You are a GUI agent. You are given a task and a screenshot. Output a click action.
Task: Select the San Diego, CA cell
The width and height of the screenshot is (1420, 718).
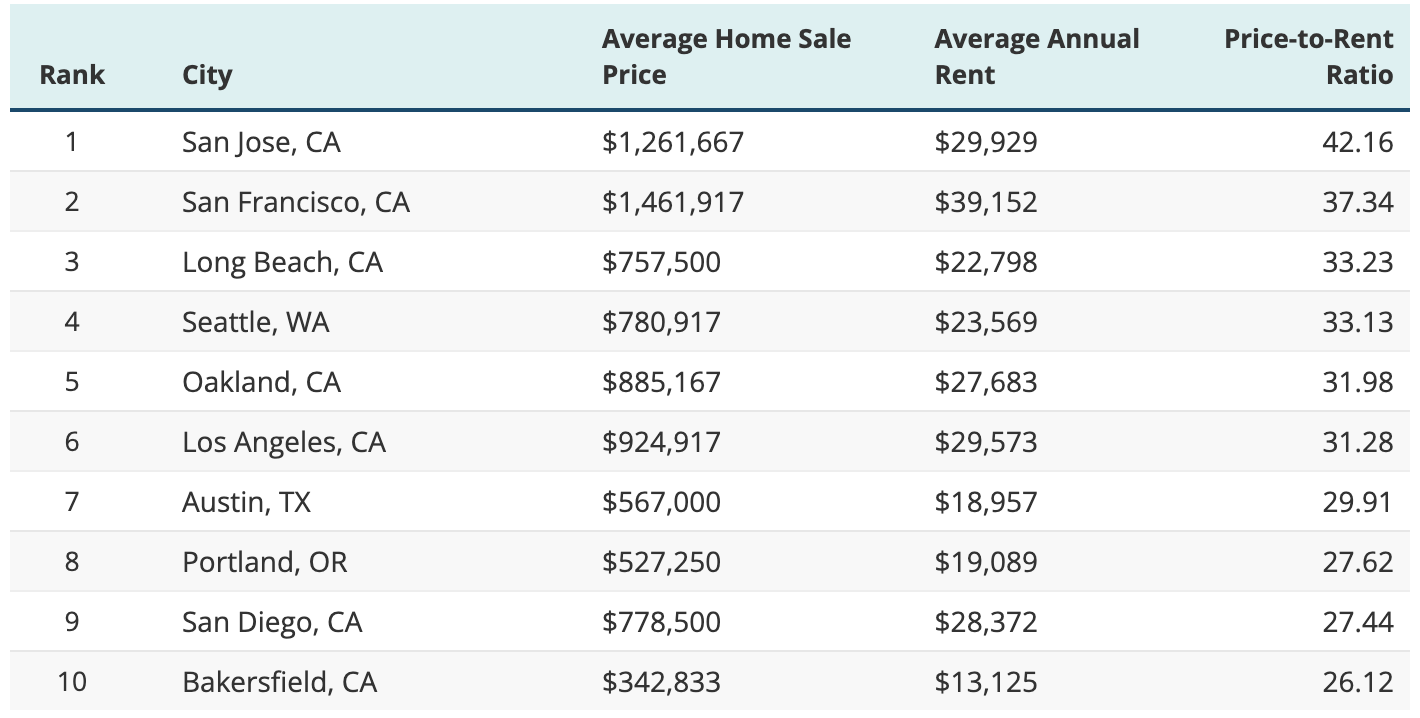point(271,622)
